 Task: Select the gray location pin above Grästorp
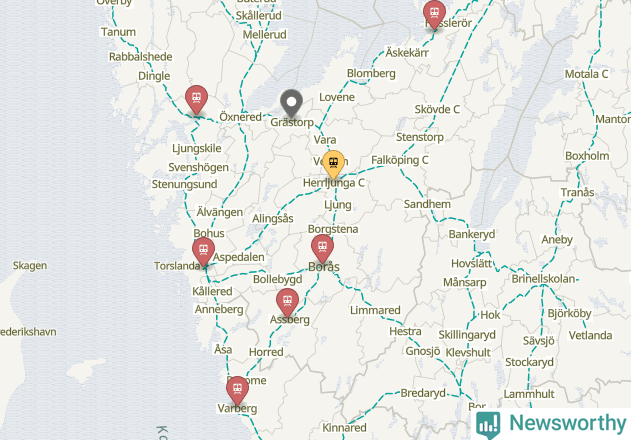[291, 103]
